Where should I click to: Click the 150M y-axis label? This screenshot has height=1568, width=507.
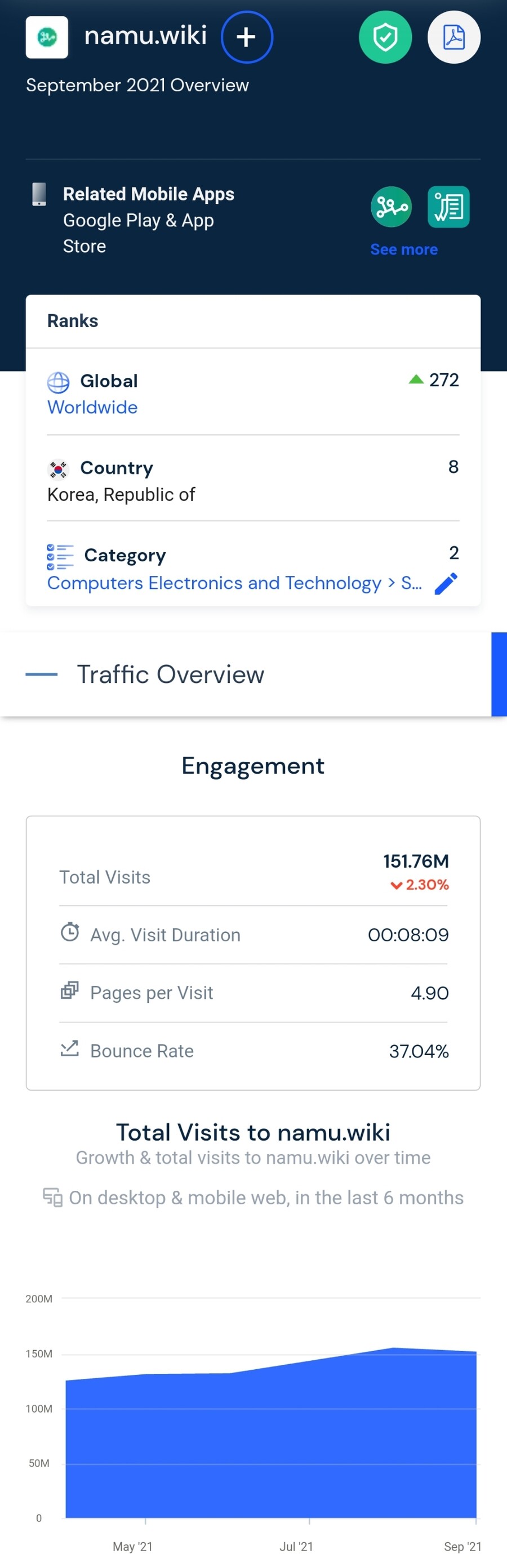pos(39,1353)
